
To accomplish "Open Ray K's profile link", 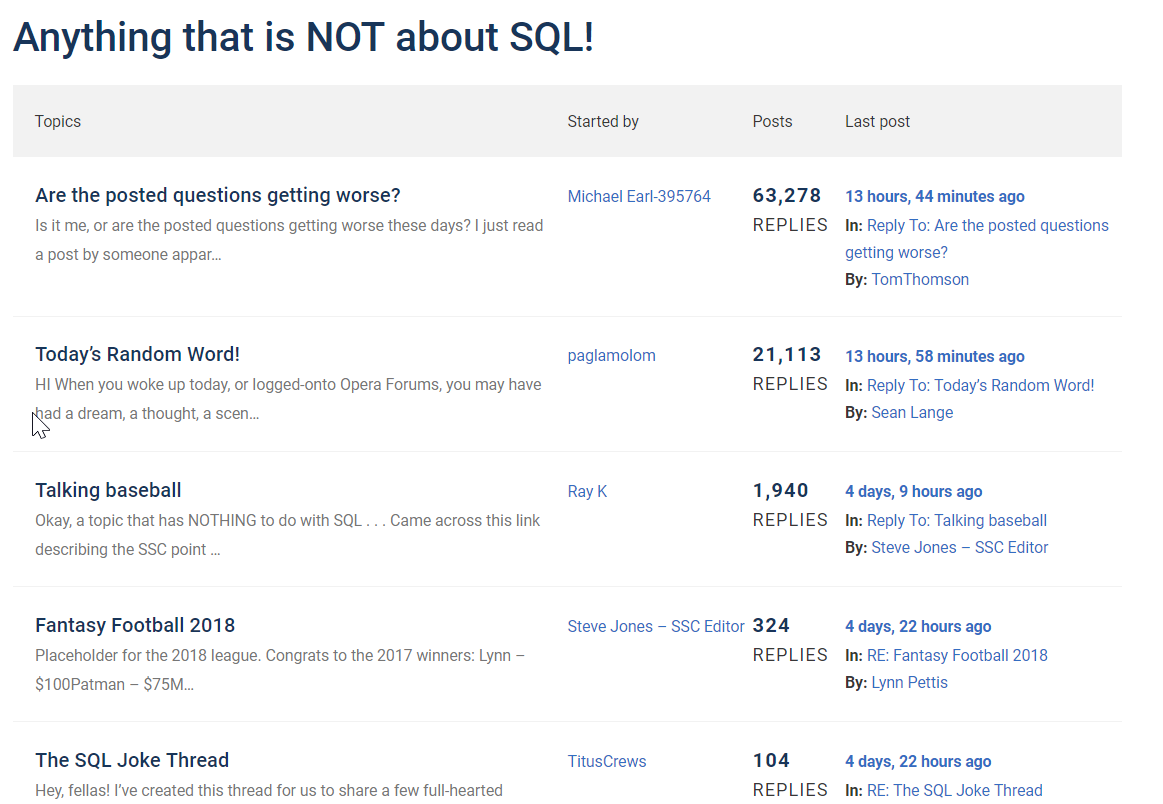I will 587,491.
